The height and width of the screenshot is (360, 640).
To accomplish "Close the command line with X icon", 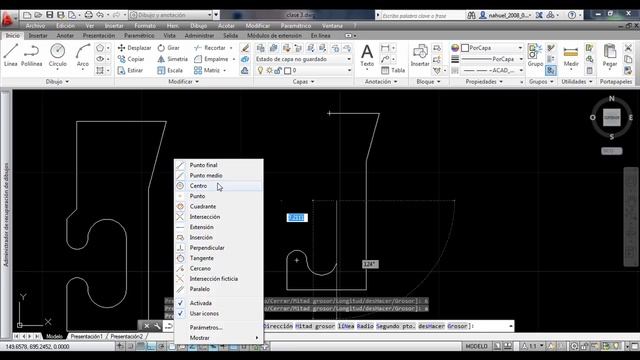I will tap(147, 326).
